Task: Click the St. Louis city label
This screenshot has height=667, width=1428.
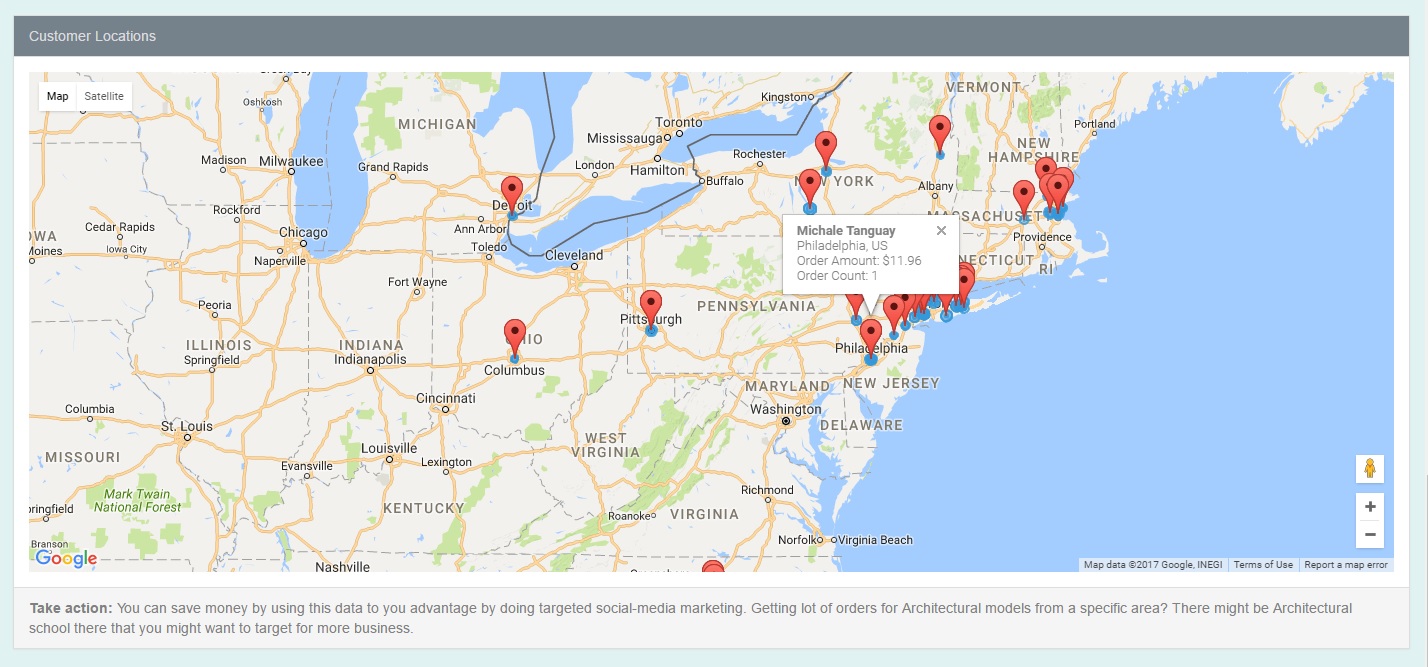Action: 187,427
